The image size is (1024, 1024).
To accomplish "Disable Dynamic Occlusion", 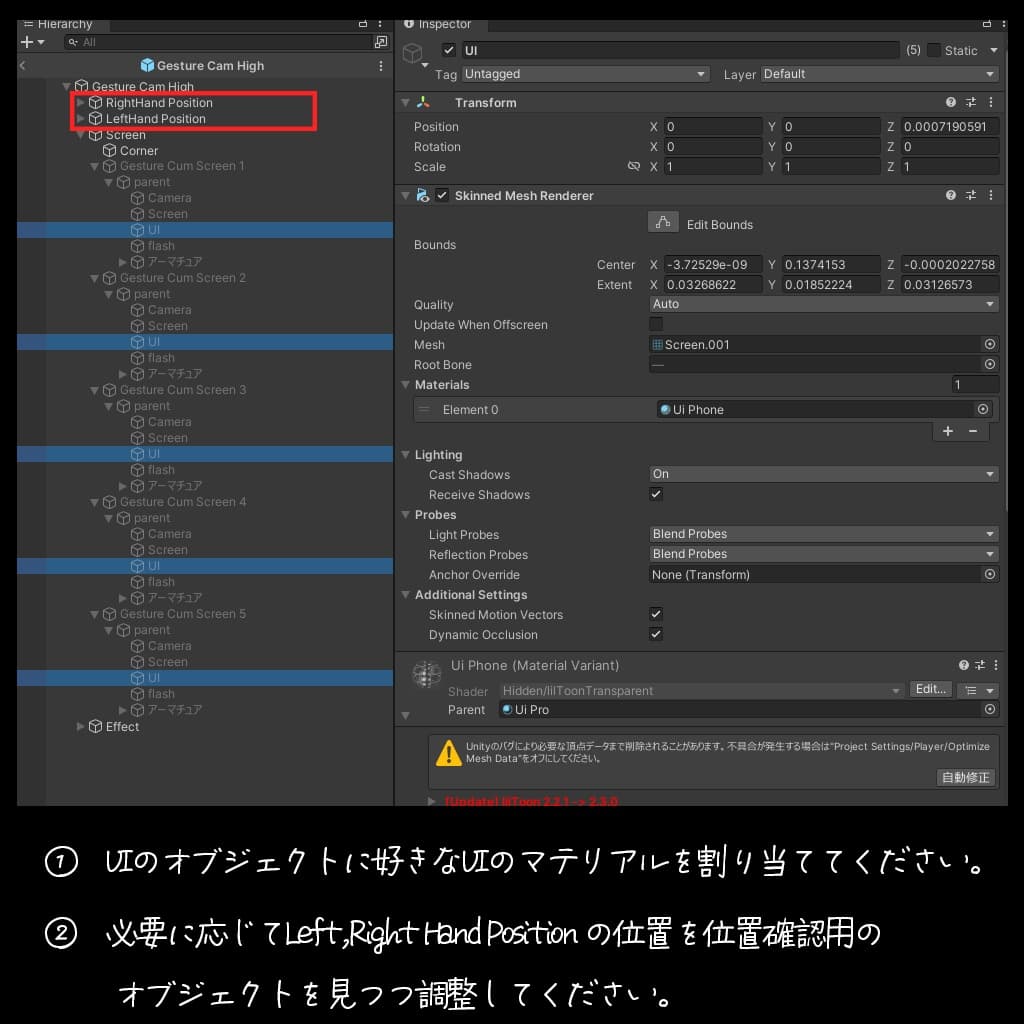I will 656,634.
